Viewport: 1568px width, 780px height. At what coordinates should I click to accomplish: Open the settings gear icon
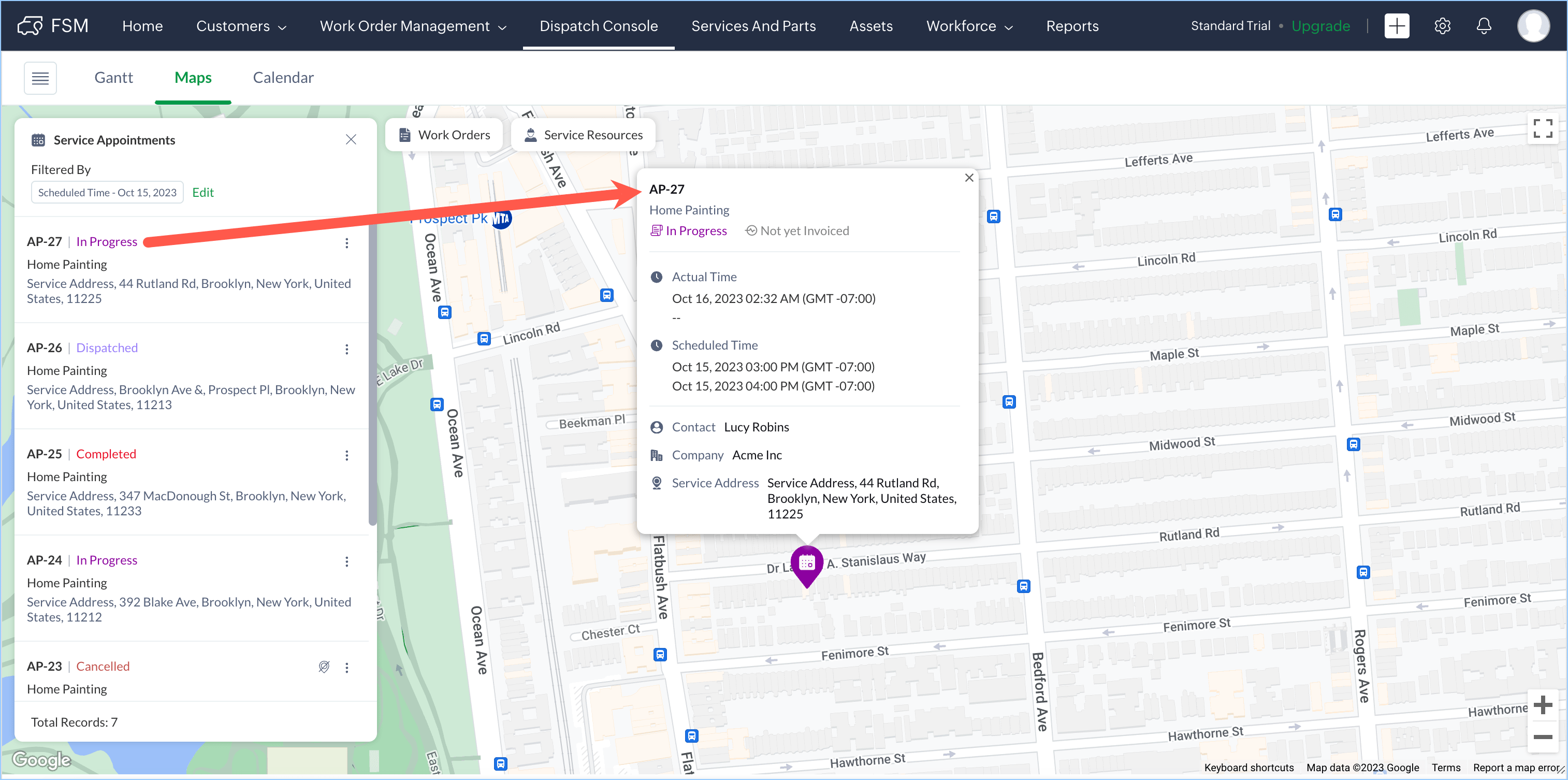click(x=1442, y=26)
